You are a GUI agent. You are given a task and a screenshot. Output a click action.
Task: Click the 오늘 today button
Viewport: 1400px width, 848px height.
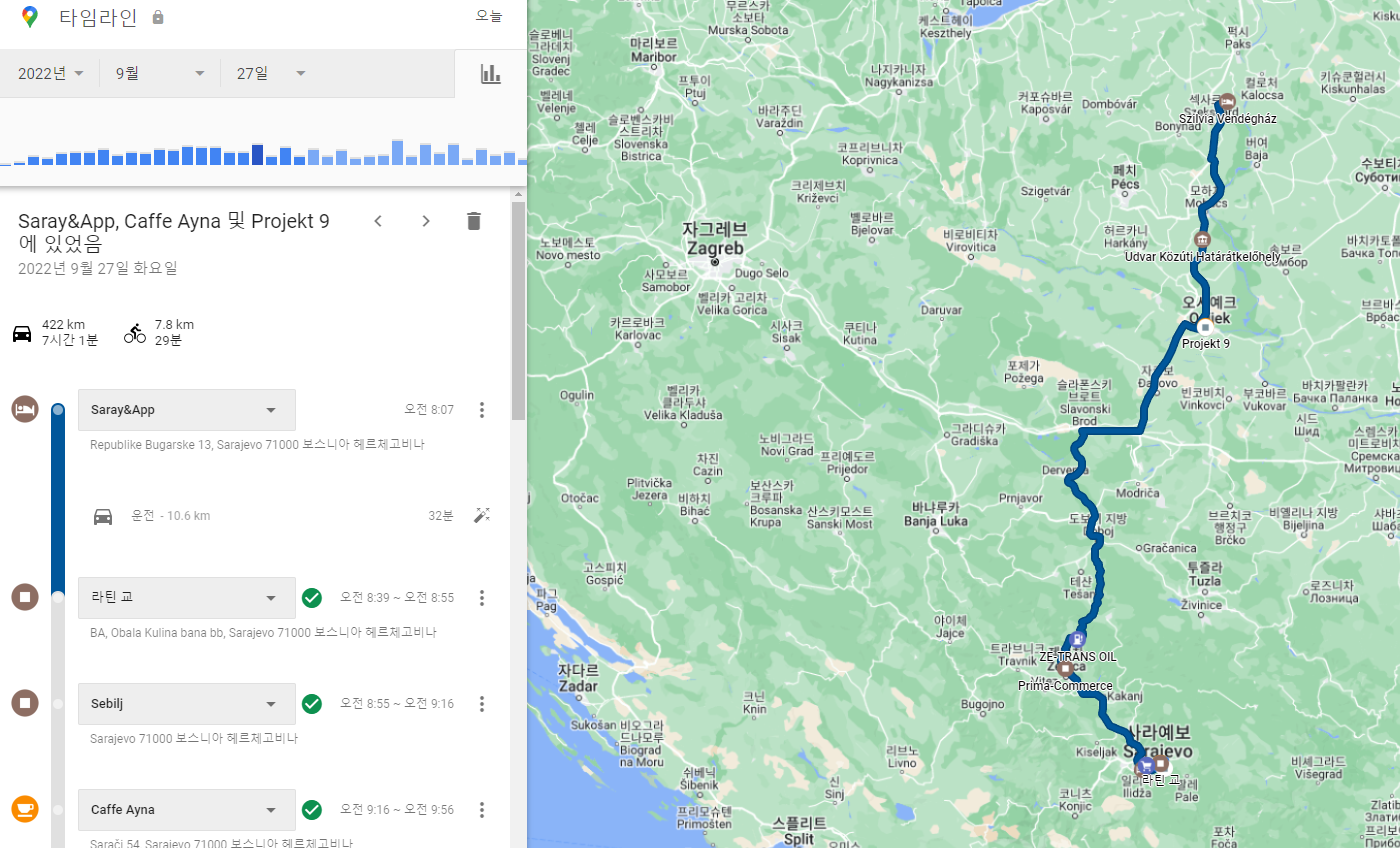point(489,16)
